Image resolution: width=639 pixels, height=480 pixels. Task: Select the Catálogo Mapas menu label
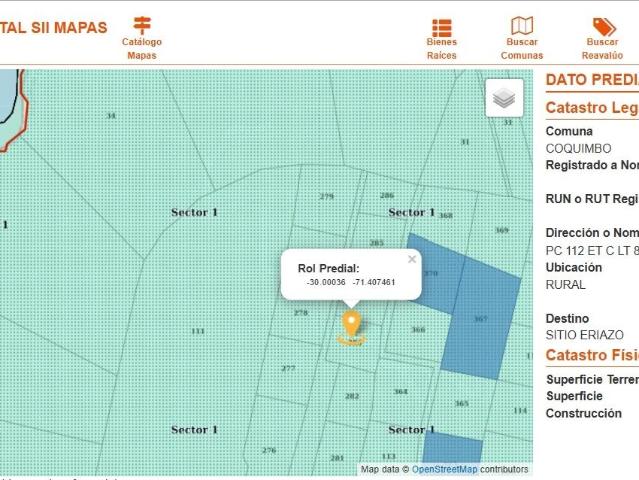point(142,48)
